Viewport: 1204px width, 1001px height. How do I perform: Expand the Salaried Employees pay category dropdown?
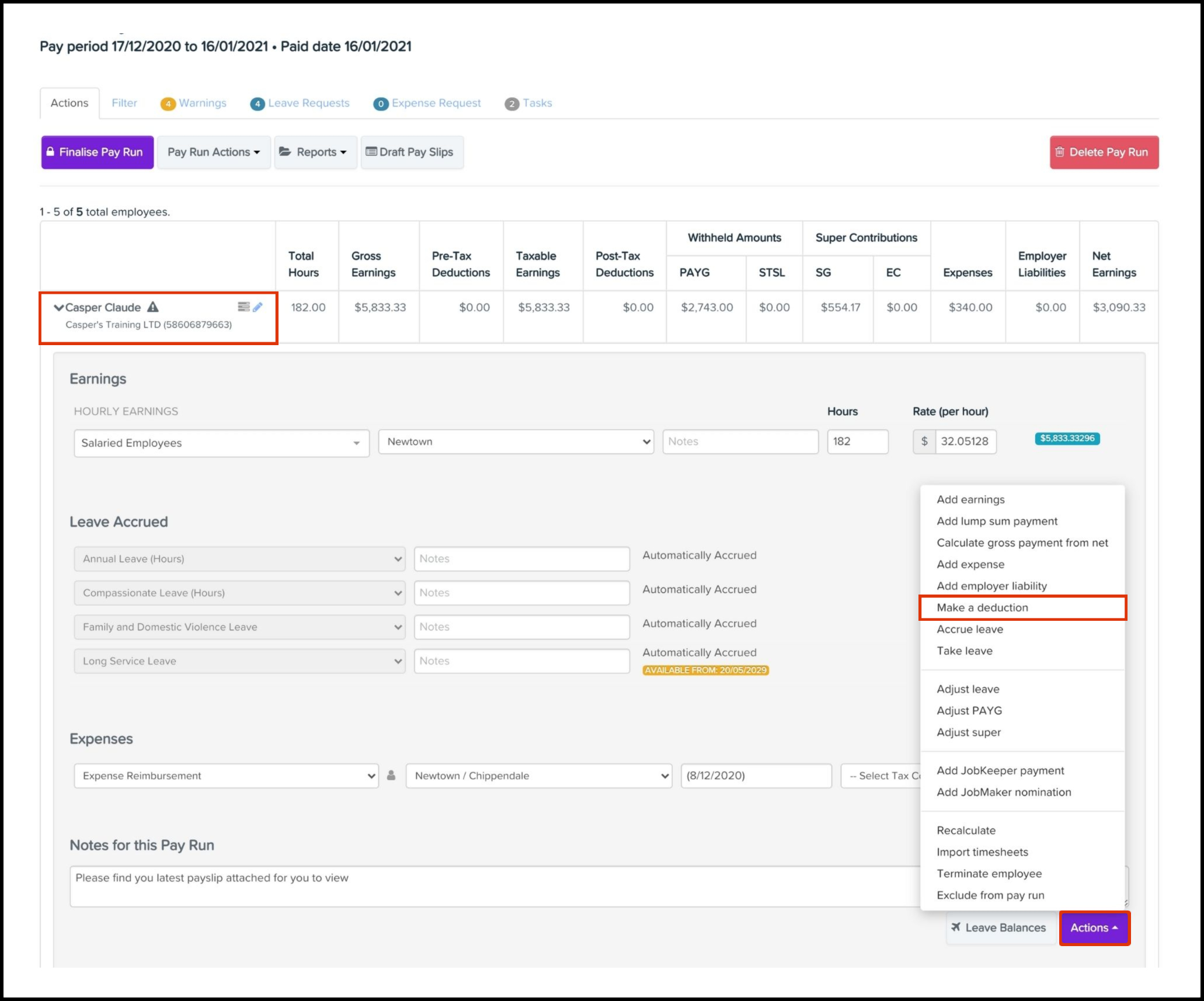click(x=221, y=443)
